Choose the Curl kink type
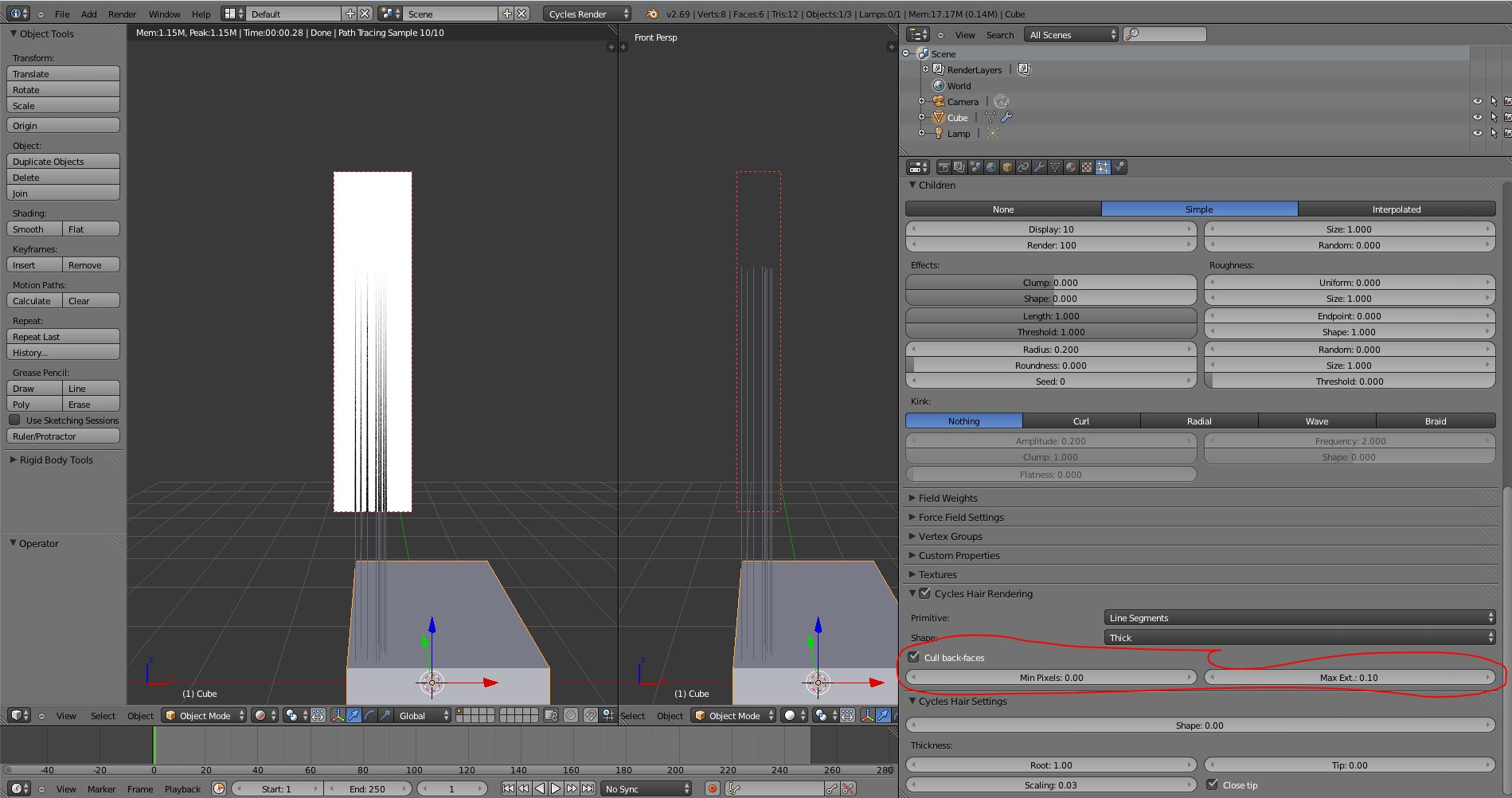 (1081, 421)
